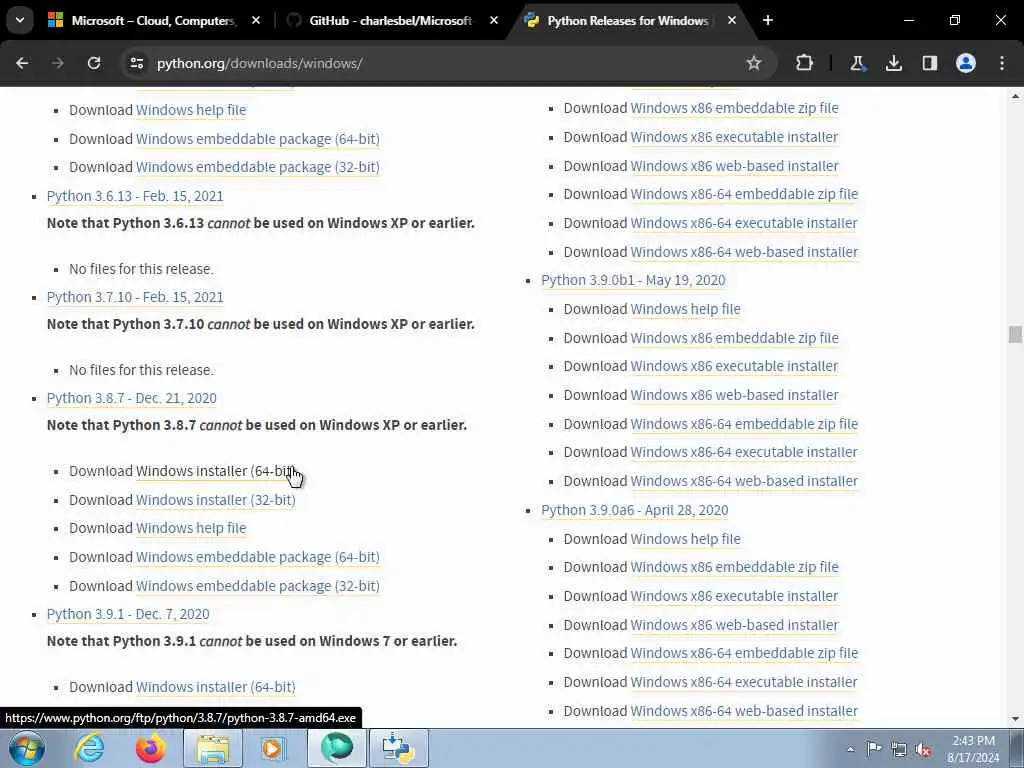Download Python 3.9.1 Windows installer (64-bit)
Viewport: 1024px width, 768px height.
tap(216, 687)
